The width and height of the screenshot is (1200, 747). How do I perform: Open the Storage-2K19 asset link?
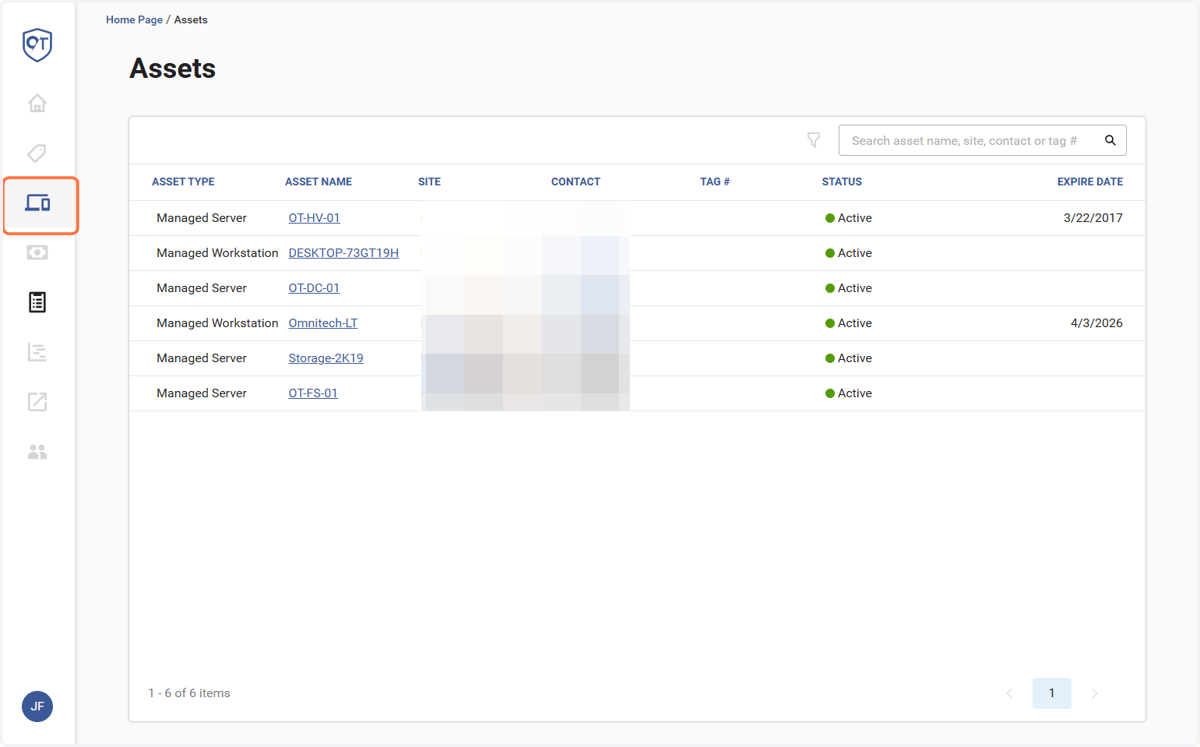click(326, 358)
